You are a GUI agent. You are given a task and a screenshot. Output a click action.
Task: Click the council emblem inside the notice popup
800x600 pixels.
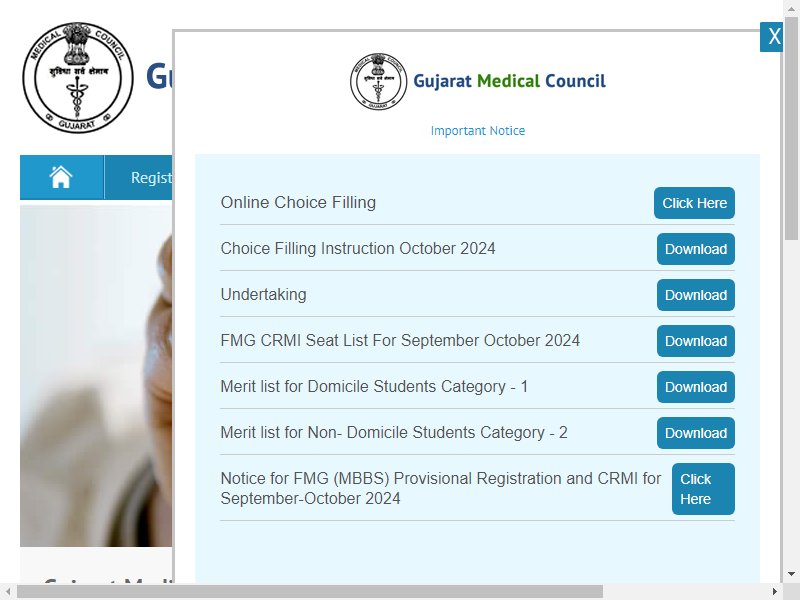(379, 81)
